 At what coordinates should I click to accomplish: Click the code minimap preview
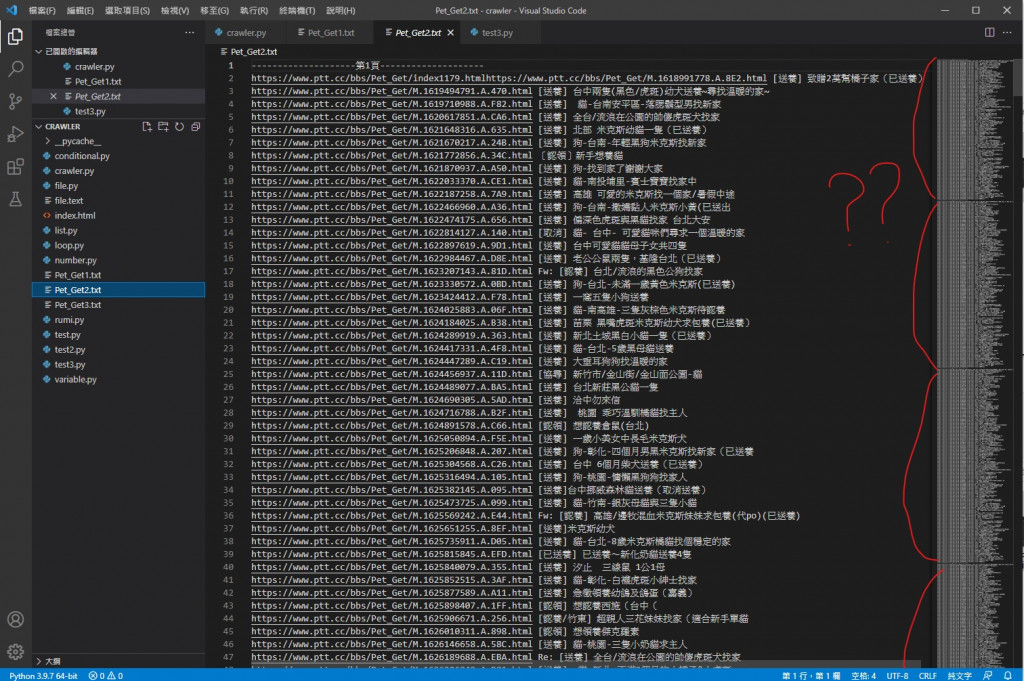tap(973, 362)
